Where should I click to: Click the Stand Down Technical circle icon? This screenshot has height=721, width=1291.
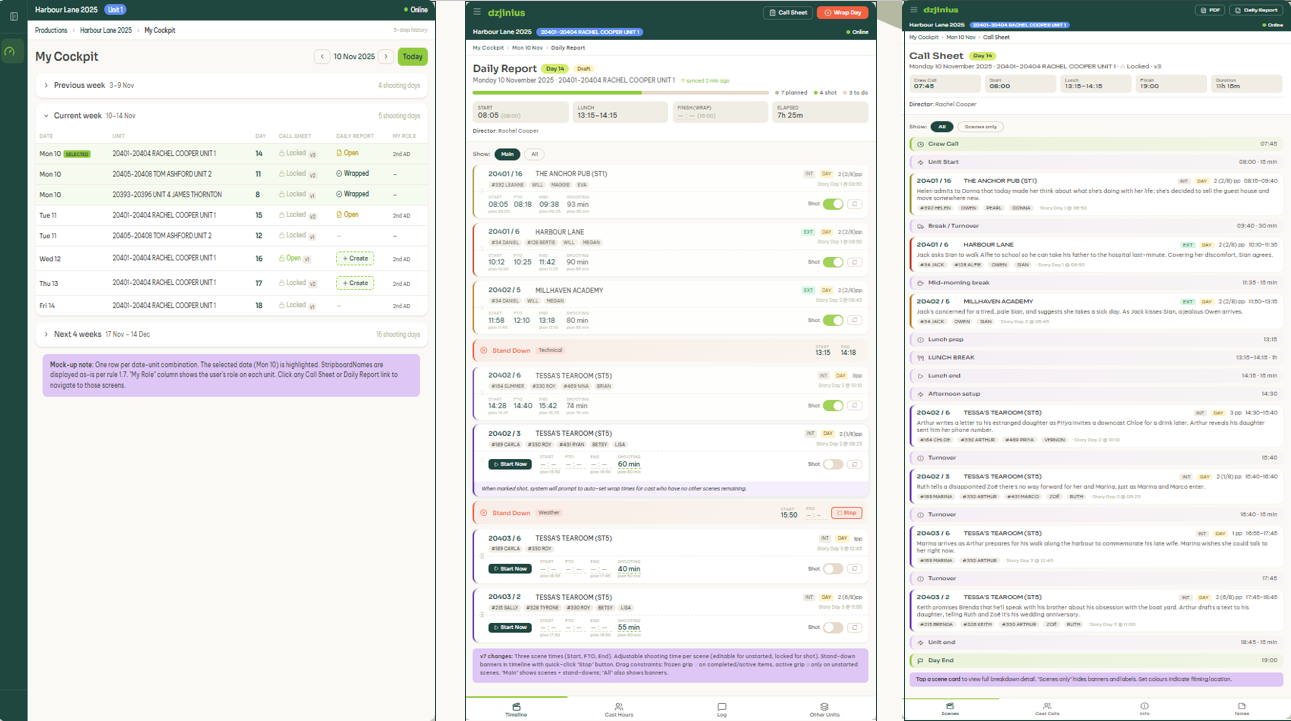[484, 350]
